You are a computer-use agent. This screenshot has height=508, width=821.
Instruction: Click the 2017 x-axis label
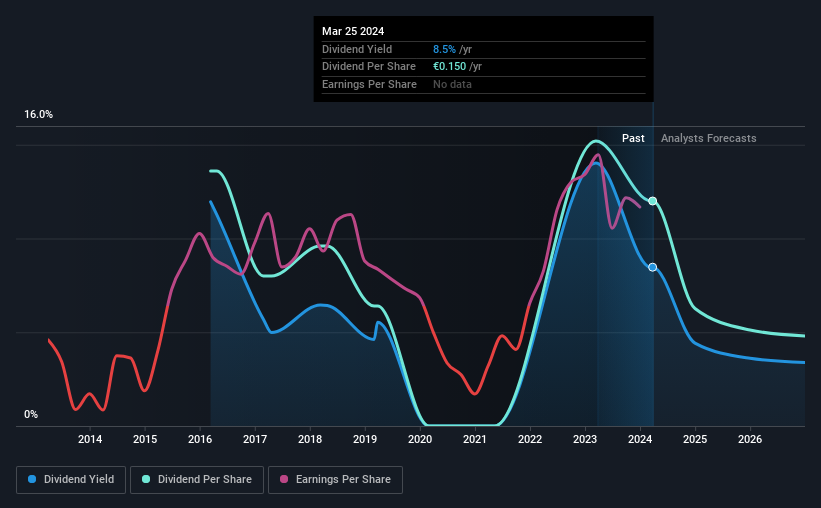pos(255,439)
